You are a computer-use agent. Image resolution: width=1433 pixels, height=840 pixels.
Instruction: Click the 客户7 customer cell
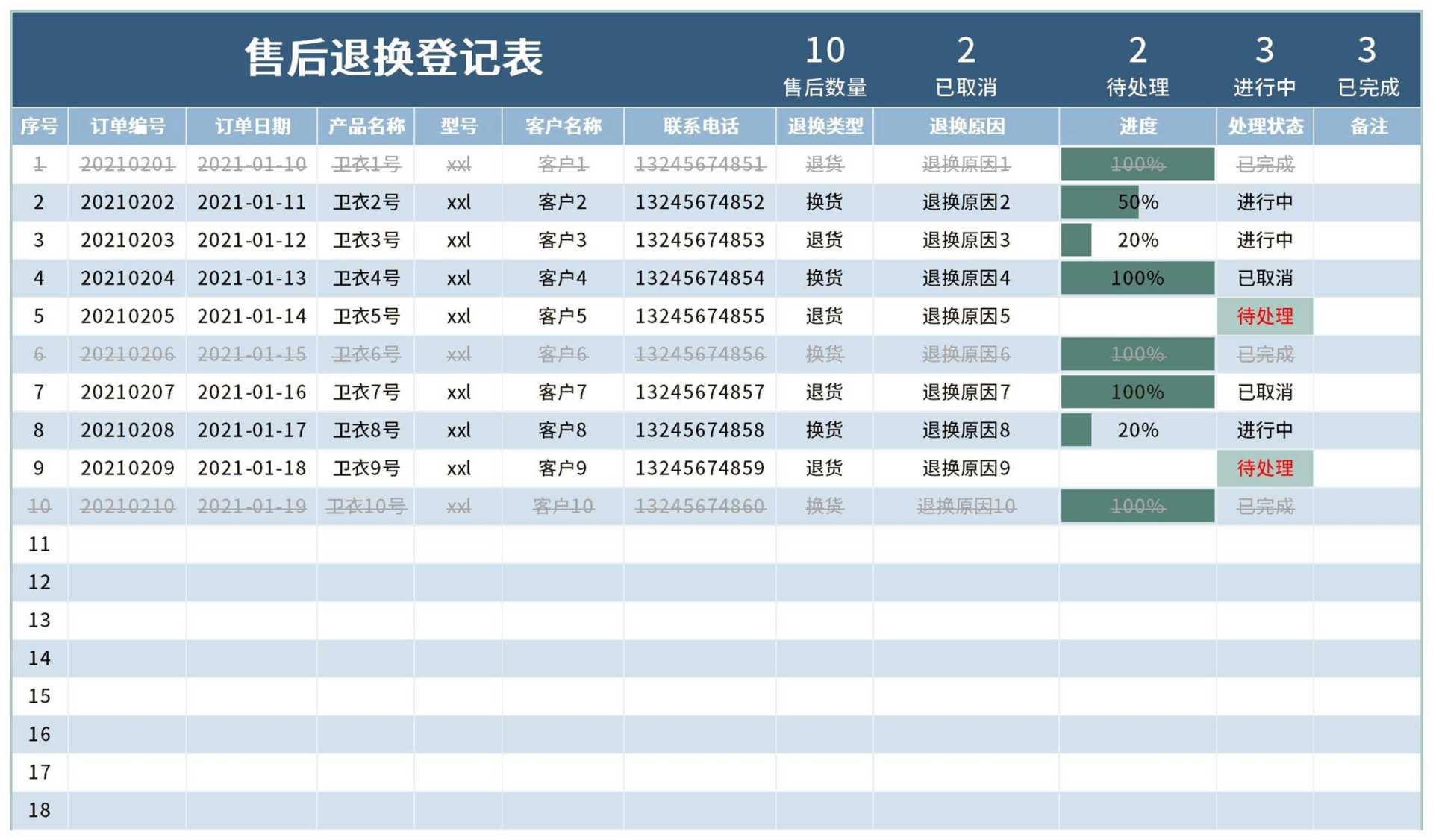(x=561, y=392)
